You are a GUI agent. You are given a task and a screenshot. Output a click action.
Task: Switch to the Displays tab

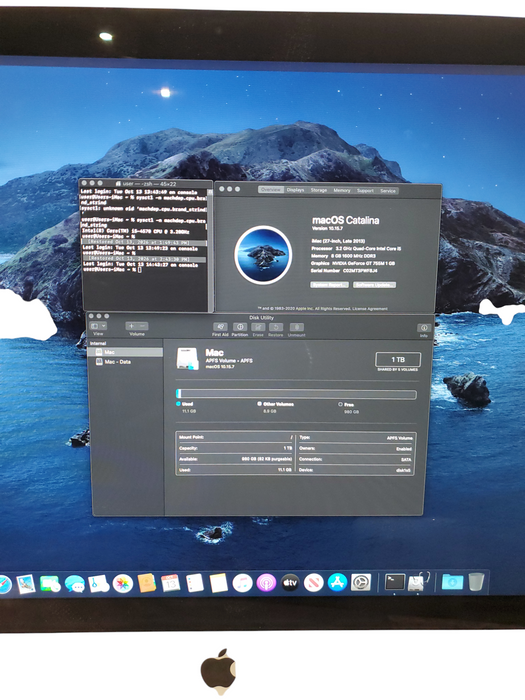point(295,190)
